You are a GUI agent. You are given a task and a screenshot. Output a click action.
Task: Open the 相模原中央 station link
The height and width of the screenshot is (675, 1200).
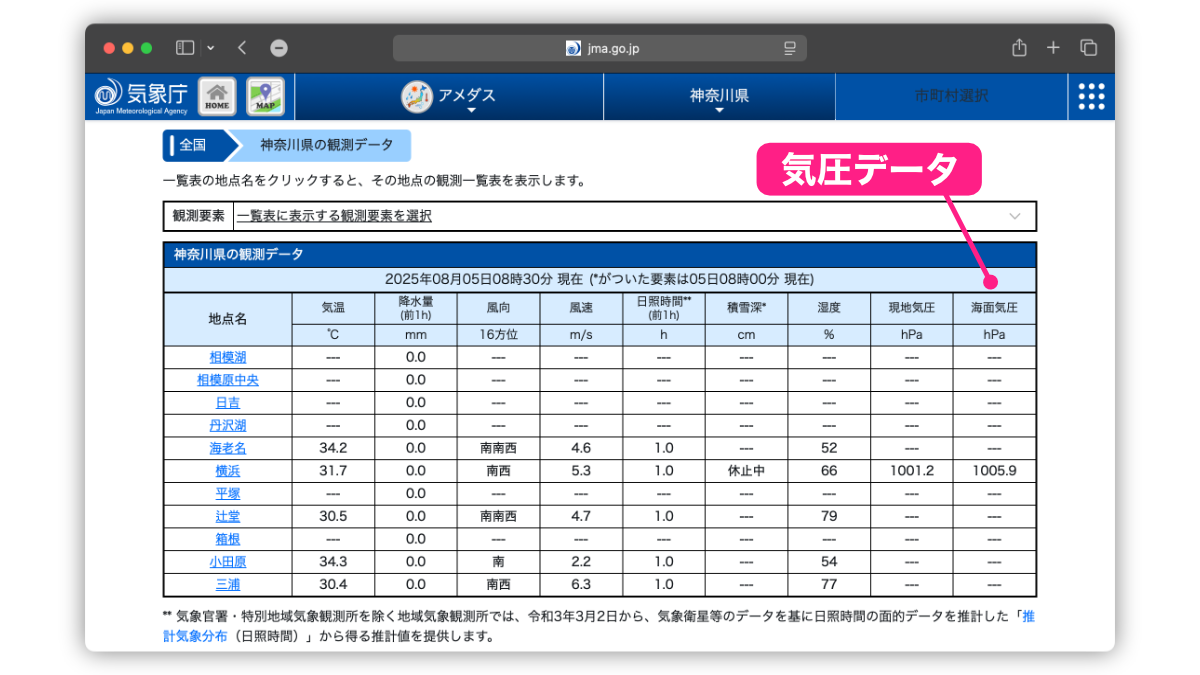pyautogui.click(x=228, y=380)
